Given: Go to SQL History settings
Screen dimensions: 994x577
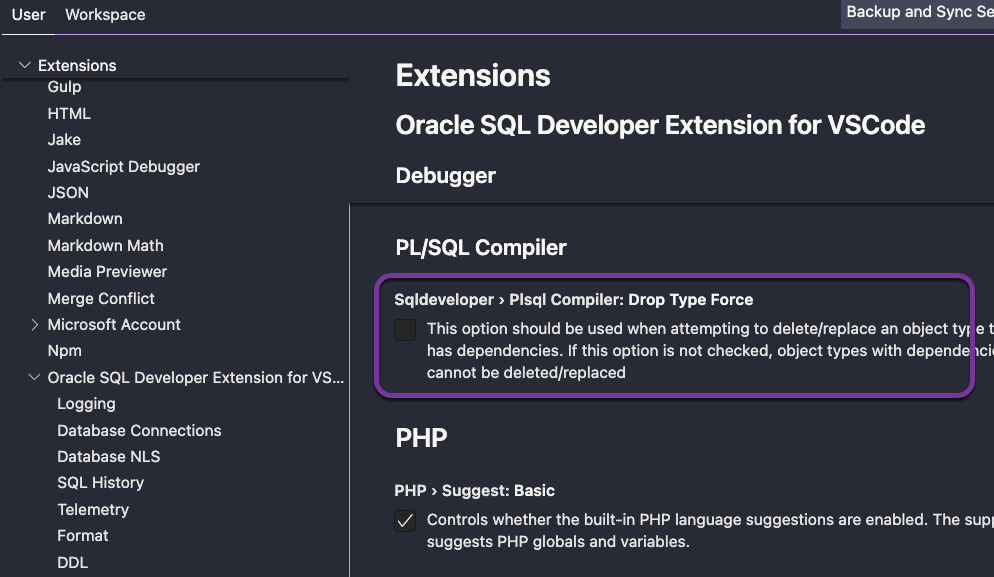Looking at the screenshot, I should 100,483.
